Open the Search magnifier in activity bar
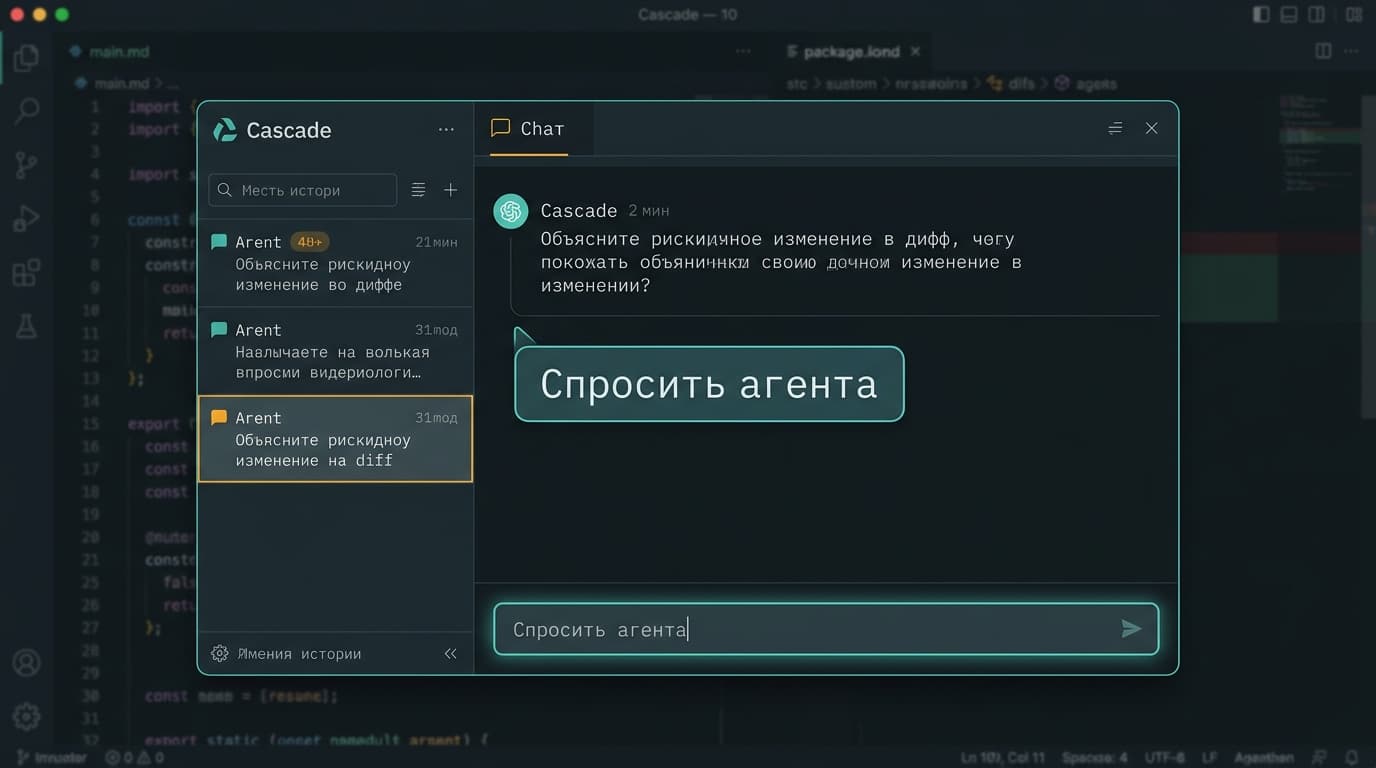 pos(26,111)
